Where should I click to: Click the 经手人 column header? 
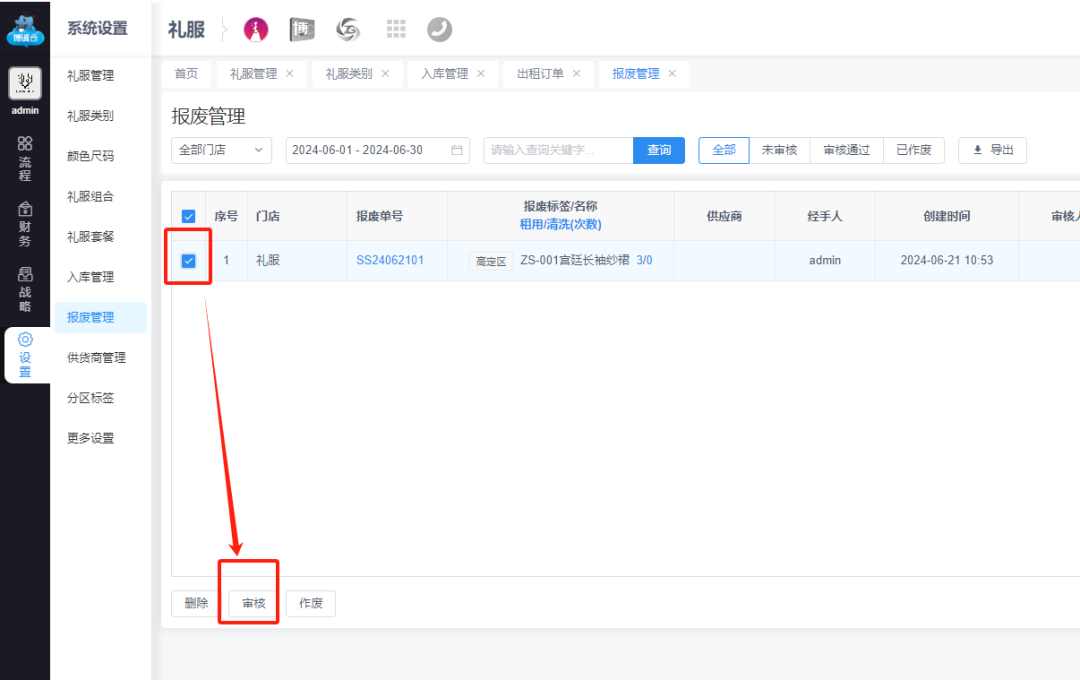[x=825, y=216]
